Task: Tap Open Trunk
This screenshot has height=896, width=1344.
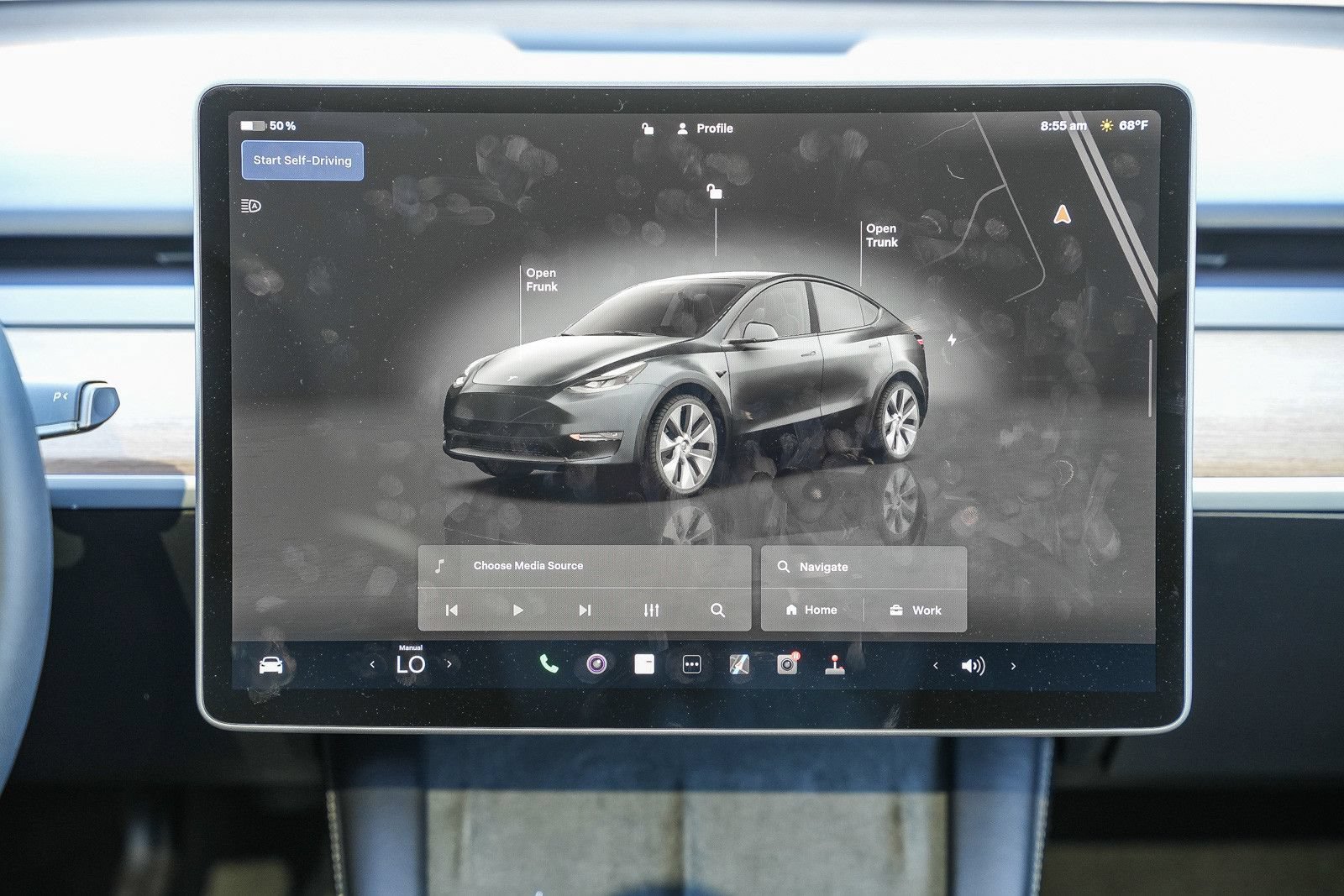Action: coord(882,235)
